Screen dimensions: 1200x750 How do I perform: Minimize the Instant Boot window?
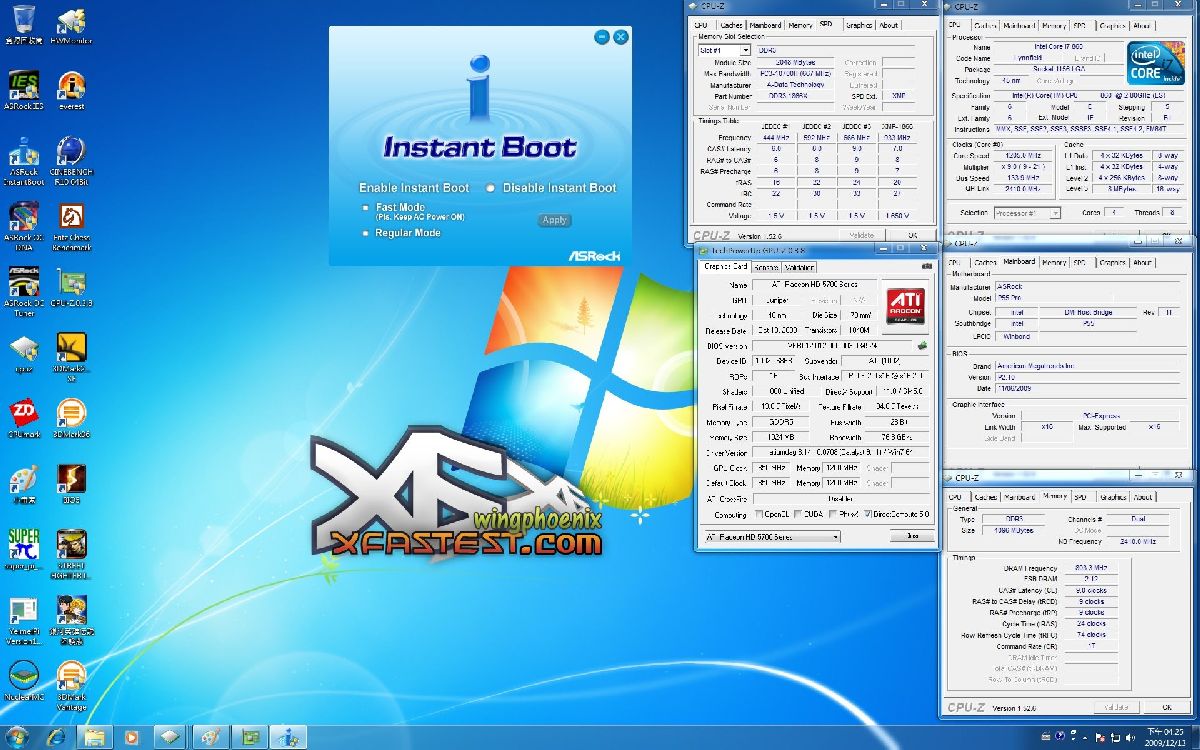coord(601,37)
